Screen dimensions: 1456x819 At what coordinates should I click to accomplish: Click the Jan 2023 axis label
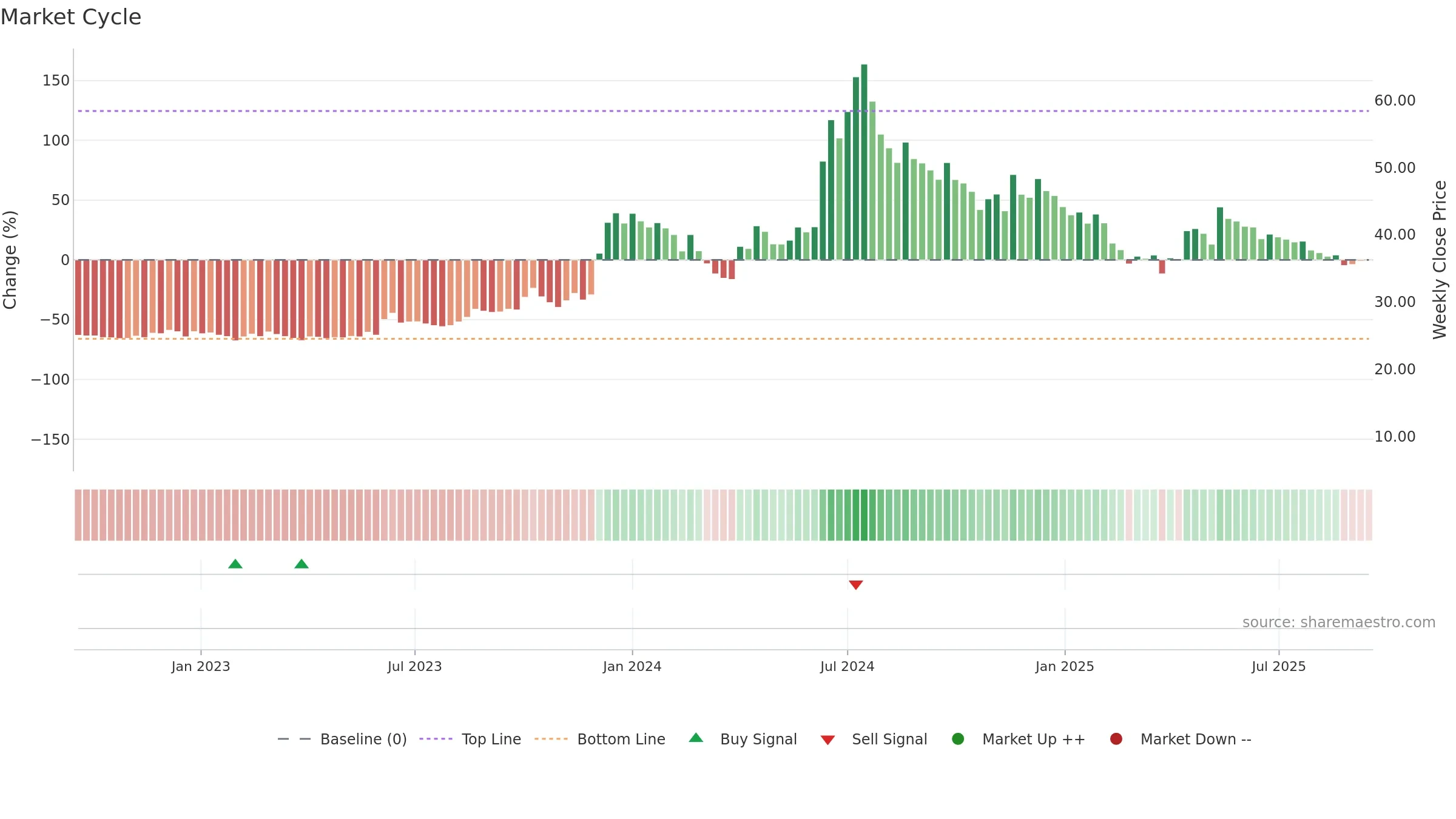point(201,667)
